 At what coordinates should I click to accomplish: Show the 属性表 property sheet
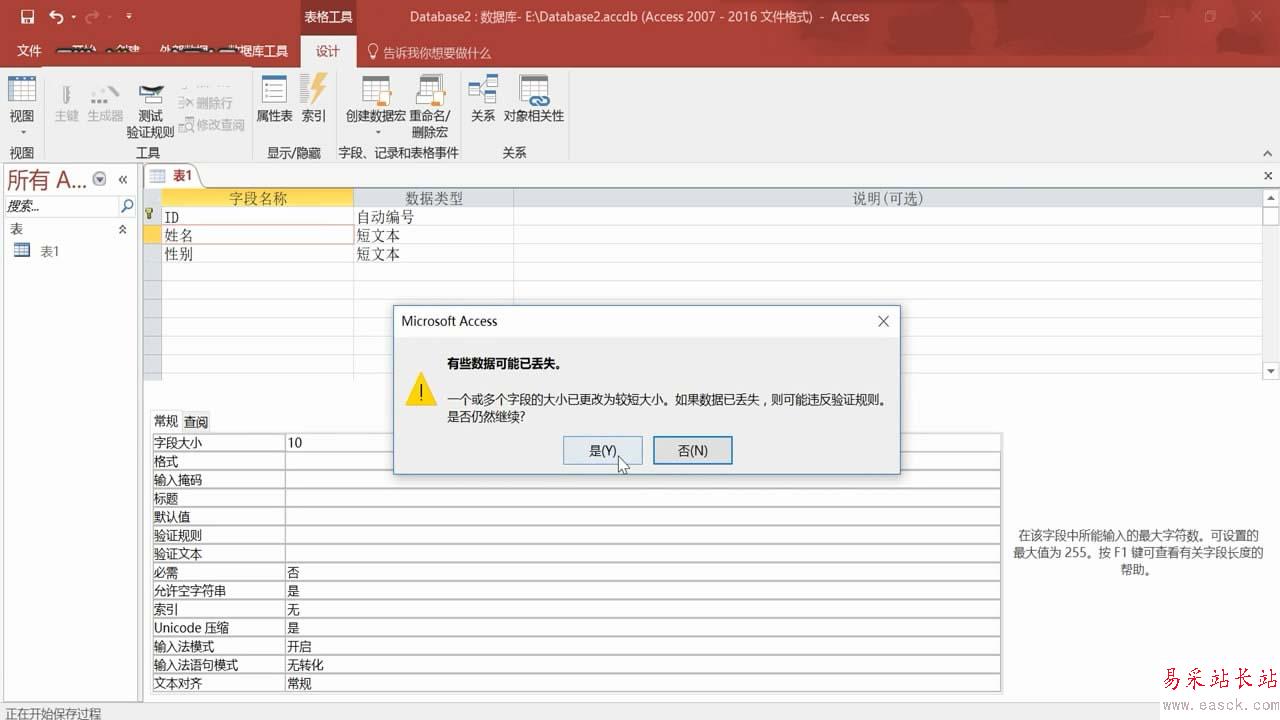click(274, 99)
